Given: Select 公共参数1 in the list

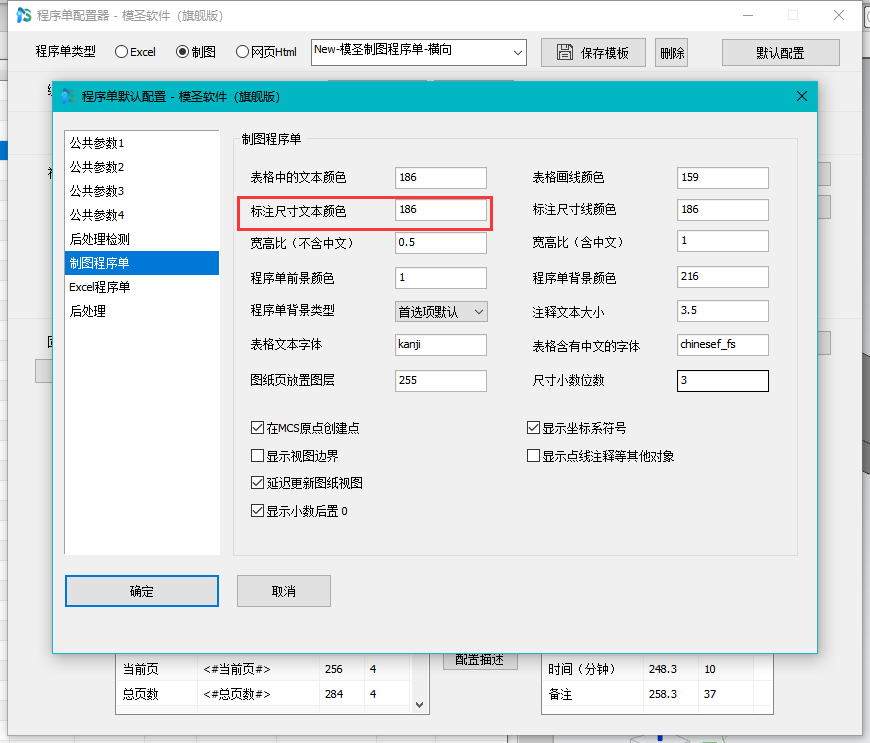Looking at the screenshot, I should click(x=141, y=143).
